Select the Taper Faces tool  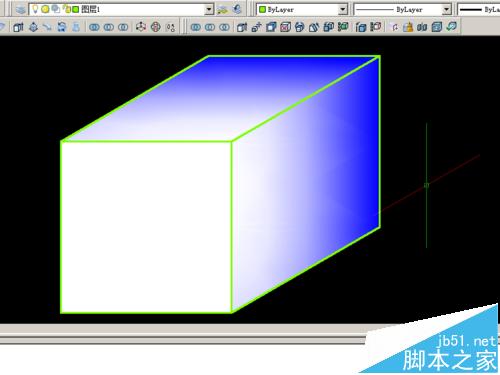[314, 27]
